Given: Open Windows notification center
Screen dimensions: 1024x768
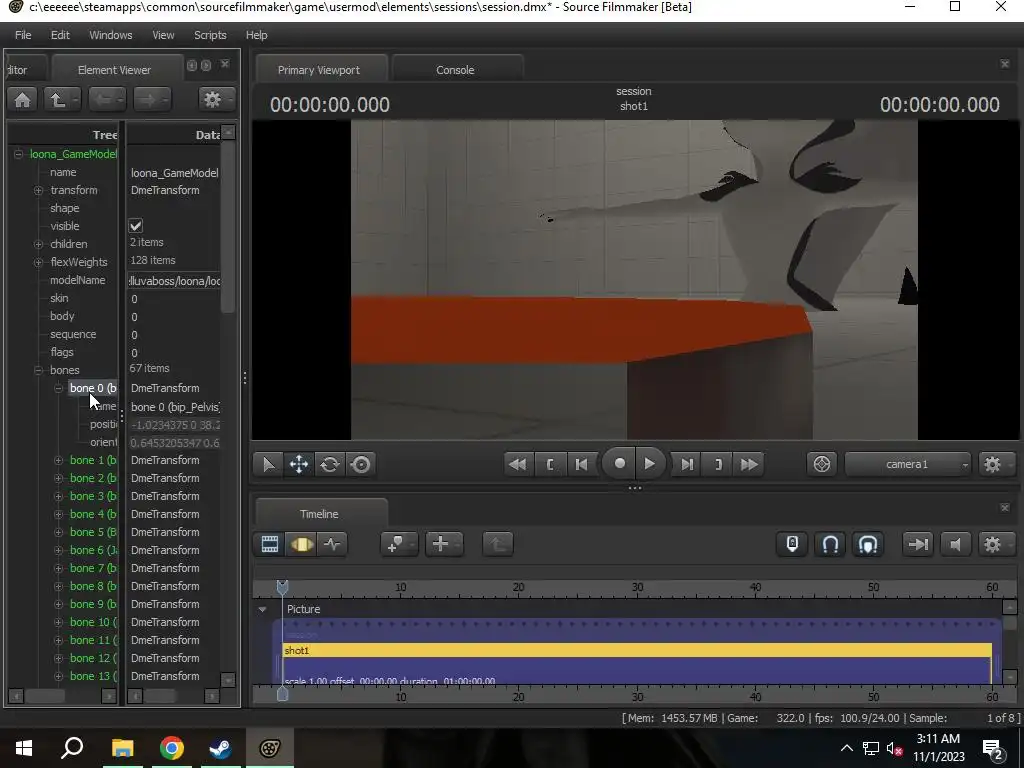Looking at the screenshot, I should (993, 748).
